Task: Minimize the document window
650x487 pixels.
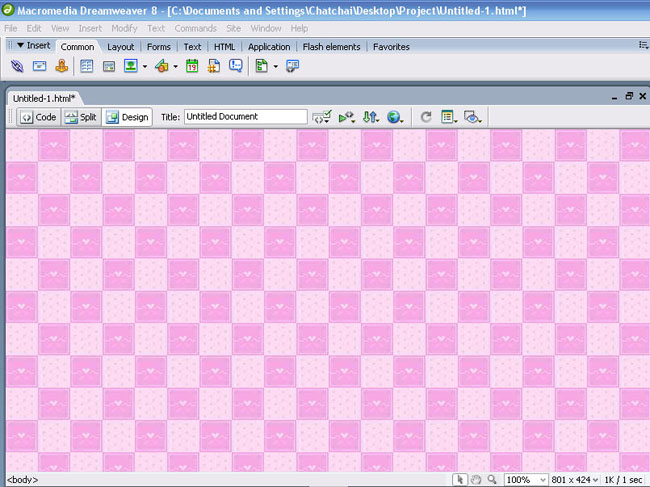Action: (614, 96)
